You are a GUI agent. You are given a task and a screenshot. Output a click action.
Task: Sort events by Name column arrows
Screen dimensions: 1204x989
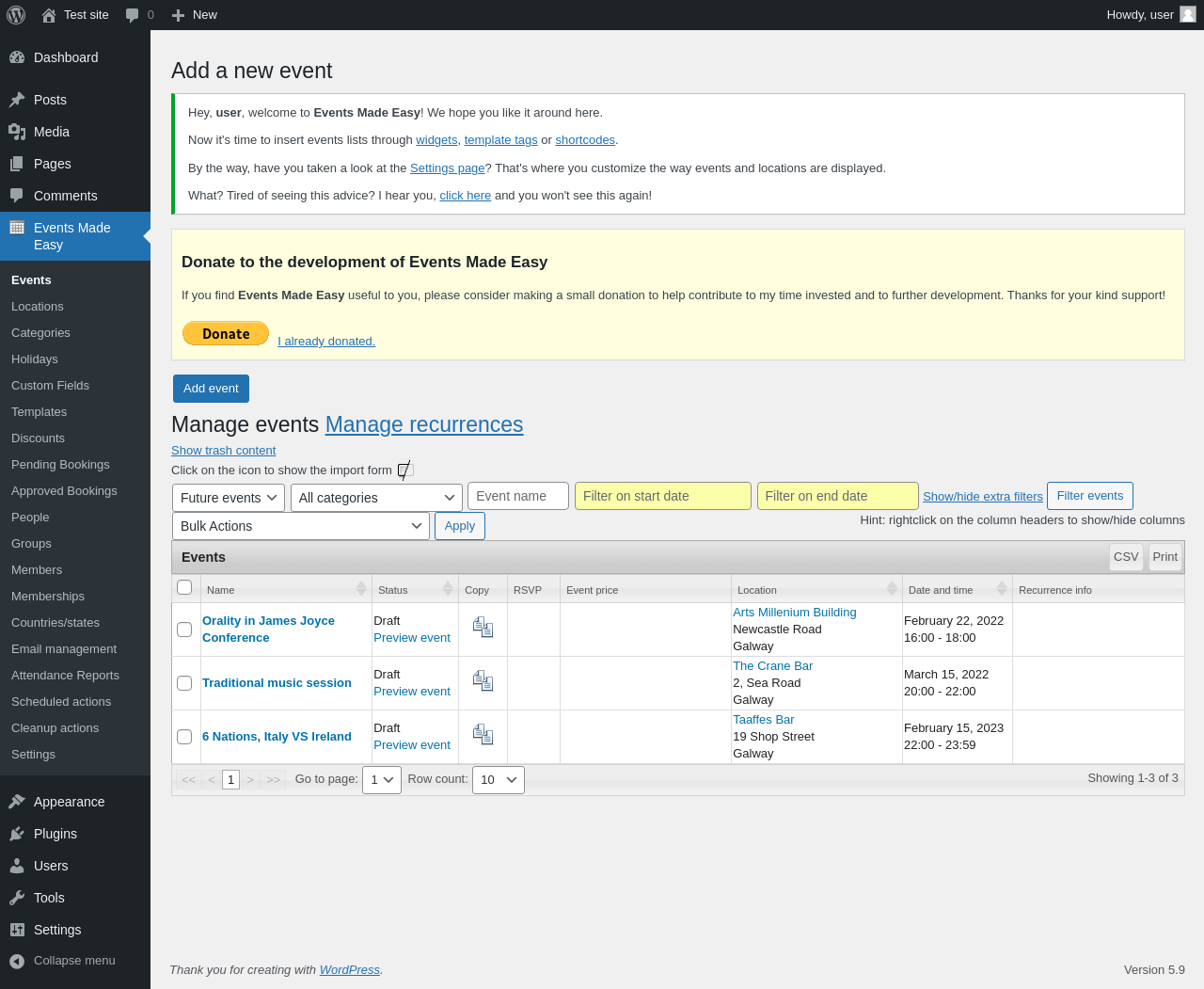point(361,589)
